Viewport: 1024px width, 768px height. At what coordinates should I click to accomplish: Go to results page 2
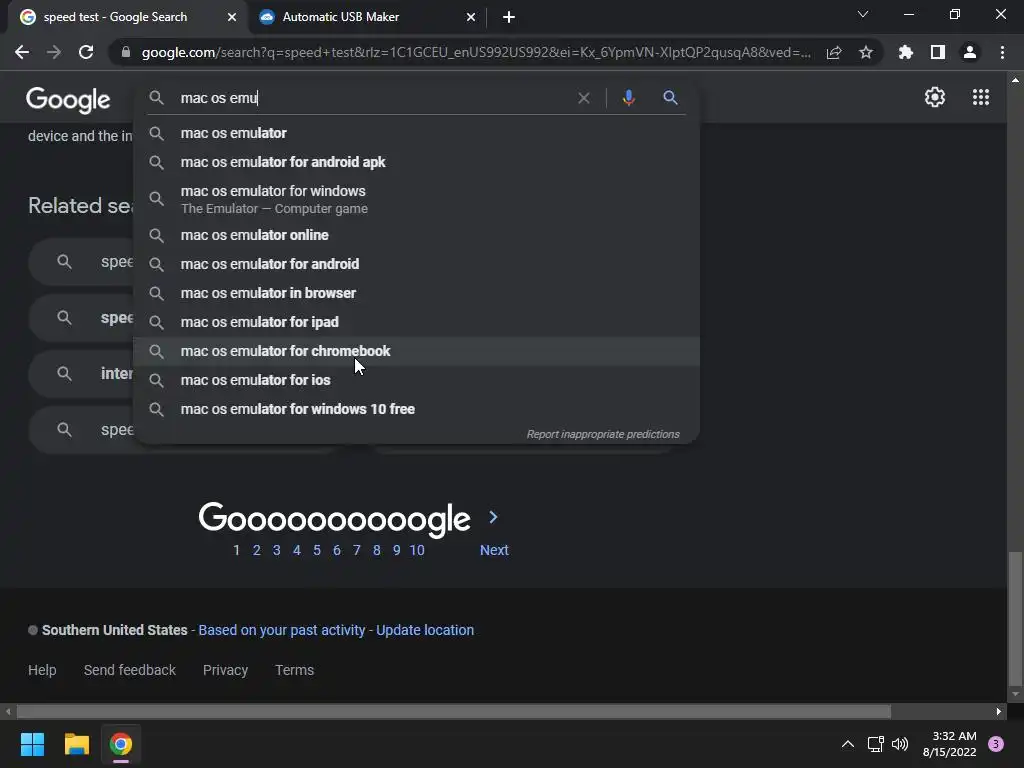(x=257, y=551)
